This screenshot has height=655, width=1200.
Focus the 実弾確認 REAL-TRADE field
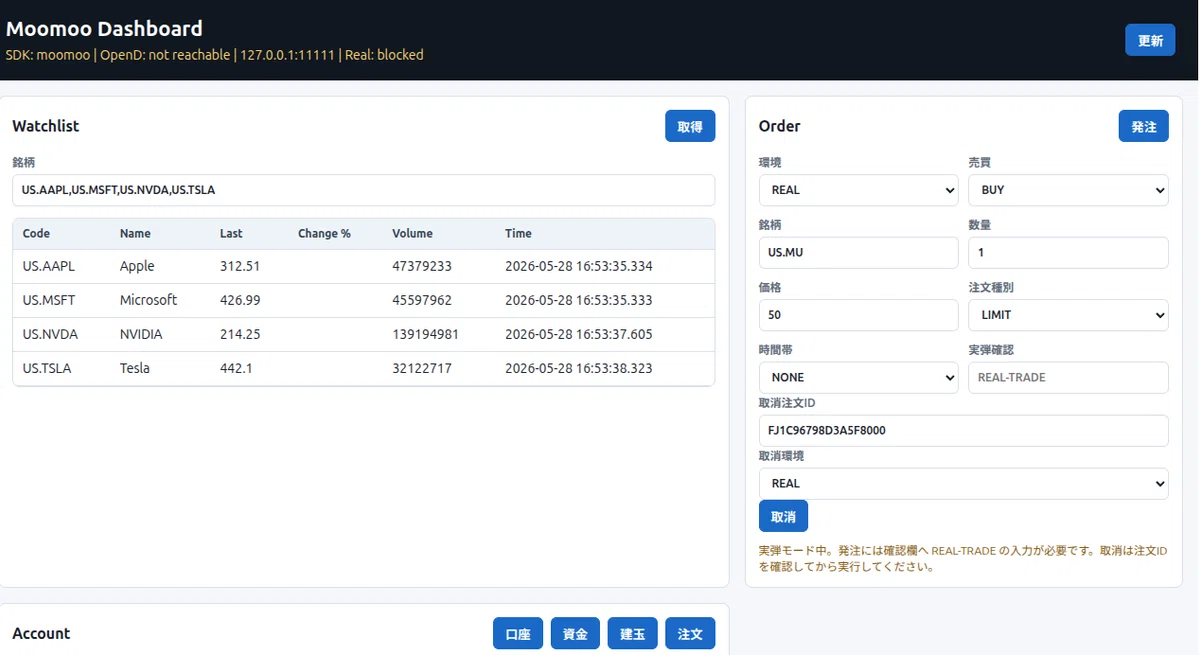[x=1068, y=377]
